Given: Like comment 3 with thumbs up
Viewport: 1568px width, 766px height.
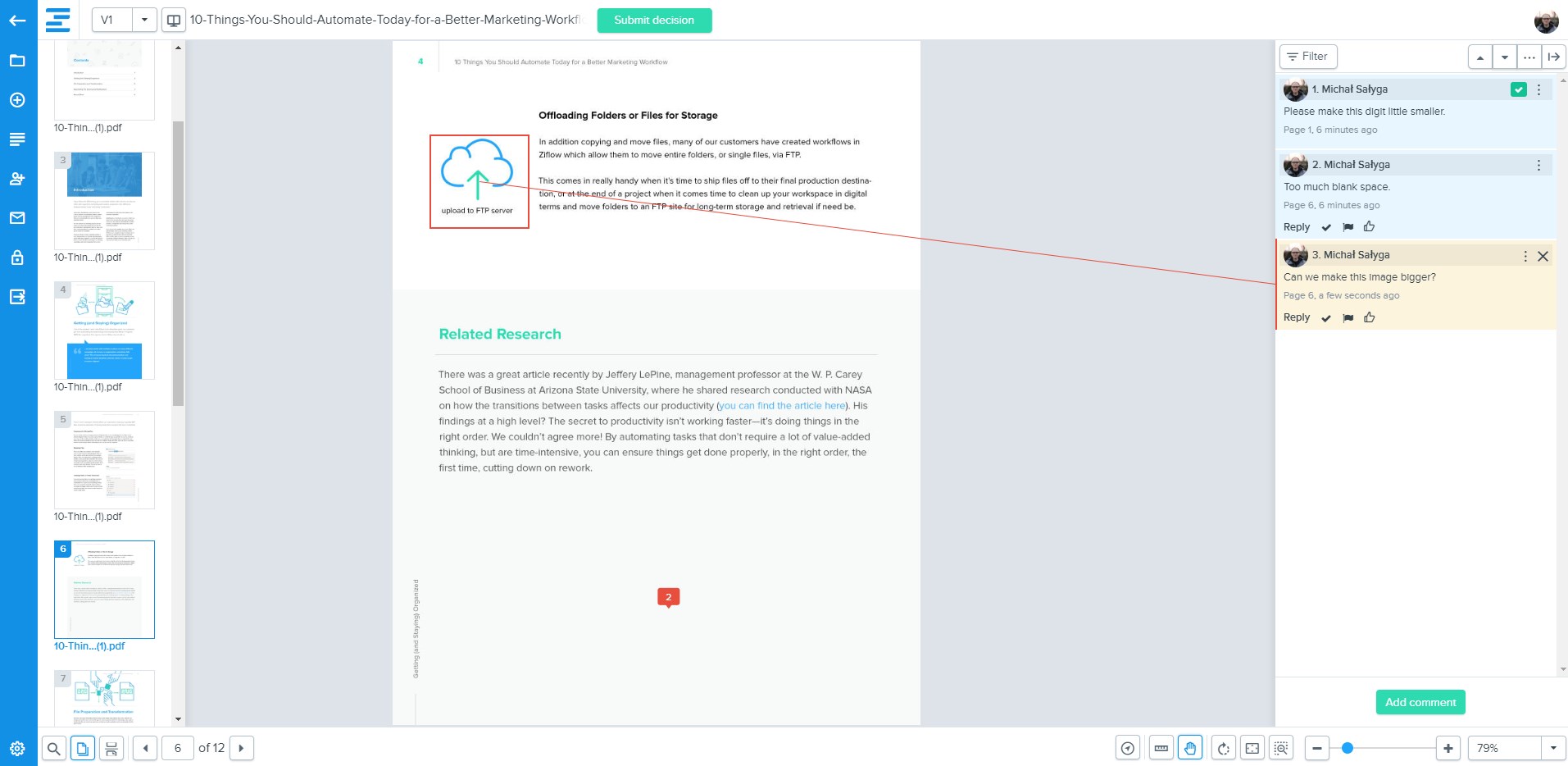Looking at the screenshot, I should tap(1369, 317).
